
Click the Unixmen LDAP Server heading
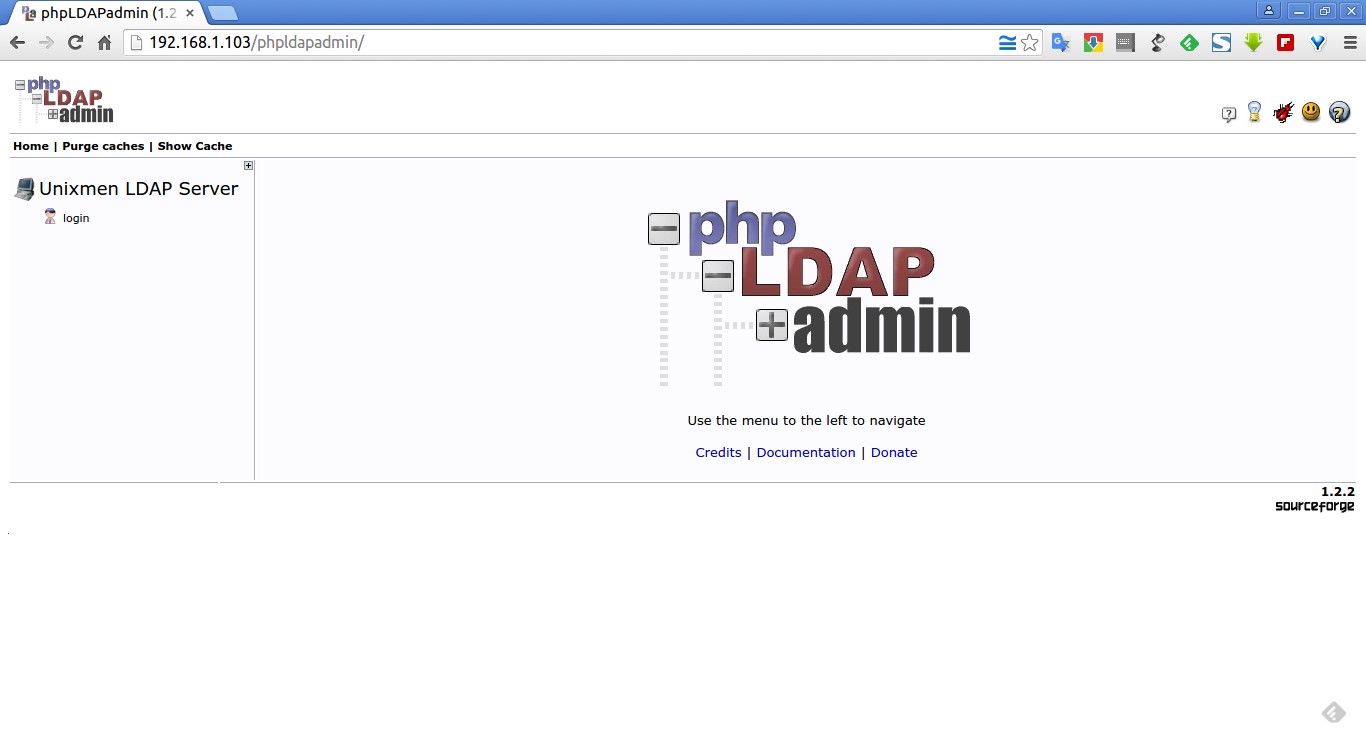coord(138,189)
